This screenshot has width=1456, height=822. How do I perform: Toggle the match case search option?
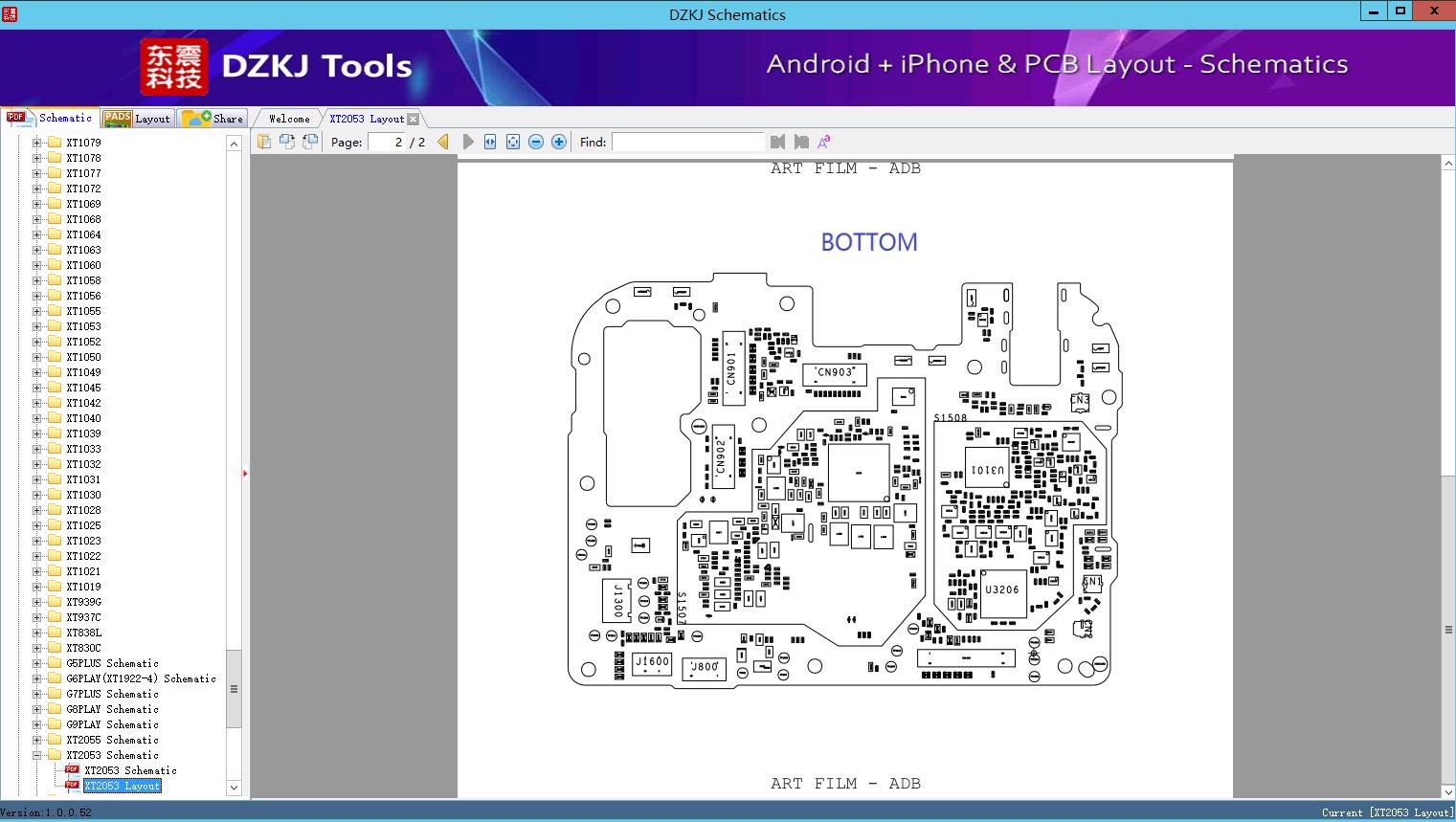click(824, 142)
